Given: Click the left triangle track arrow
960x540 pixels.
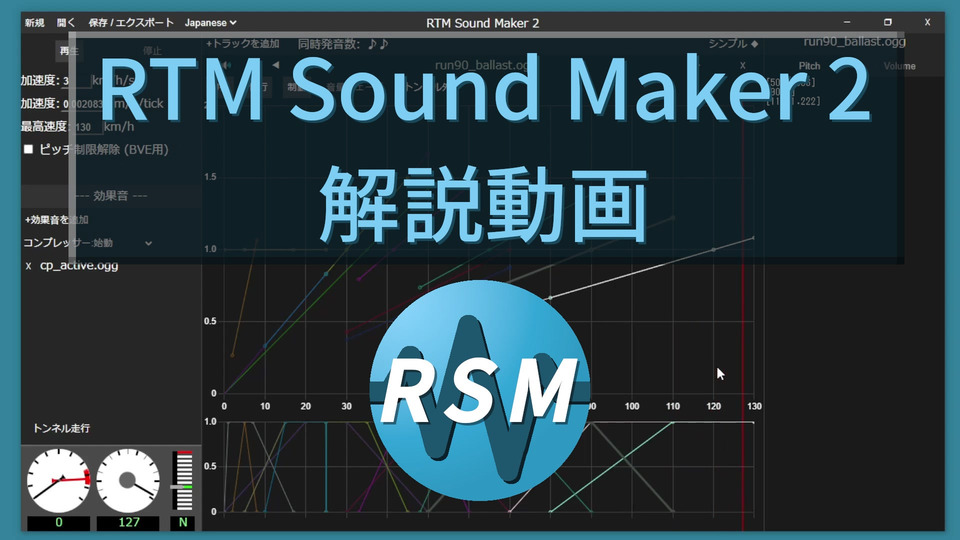Looking at the screenshot, I should 276,65.
